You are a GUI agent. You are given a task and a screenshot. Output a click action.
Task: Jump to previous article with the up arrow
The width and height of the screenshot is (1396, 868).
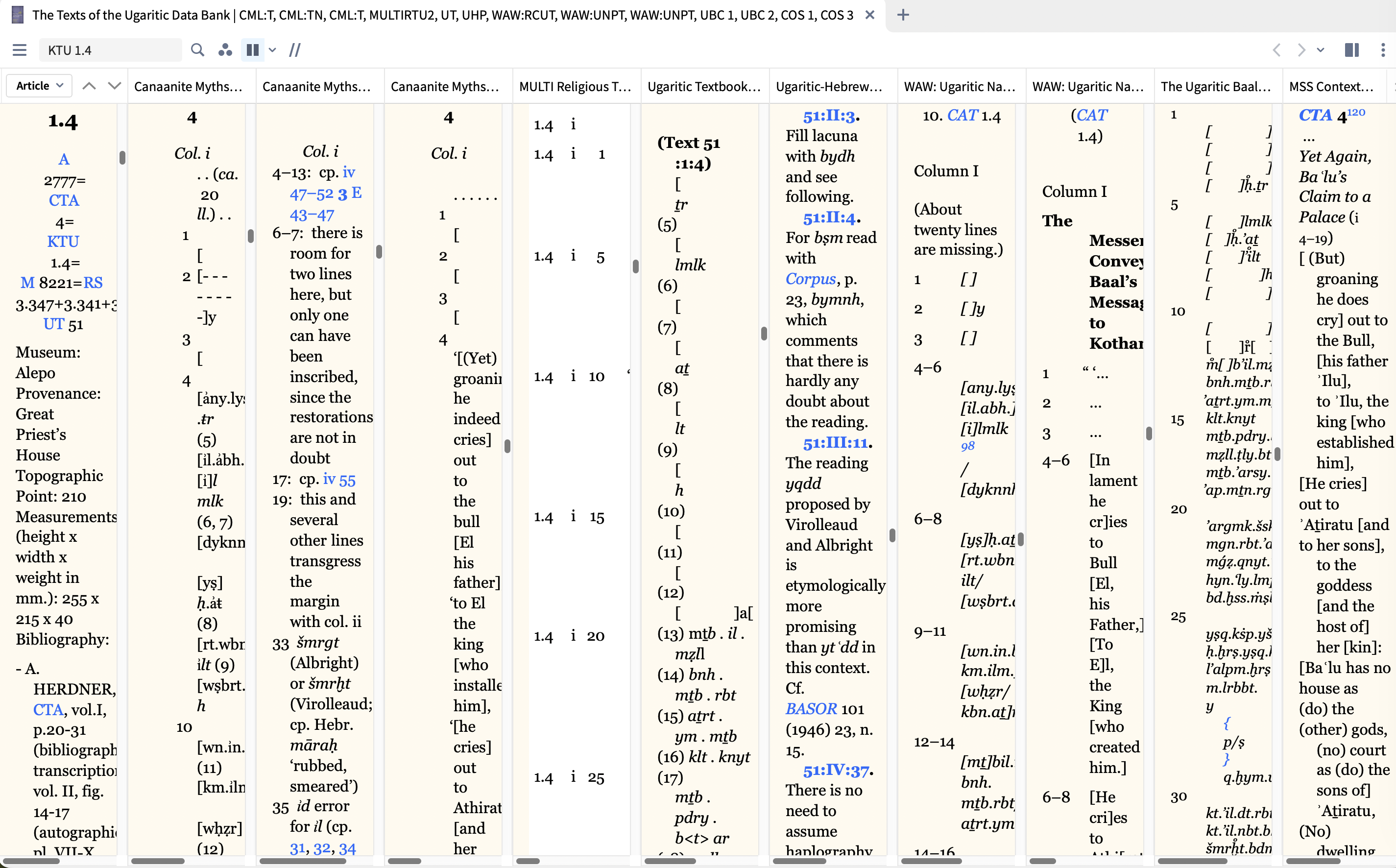pos(89,85)
